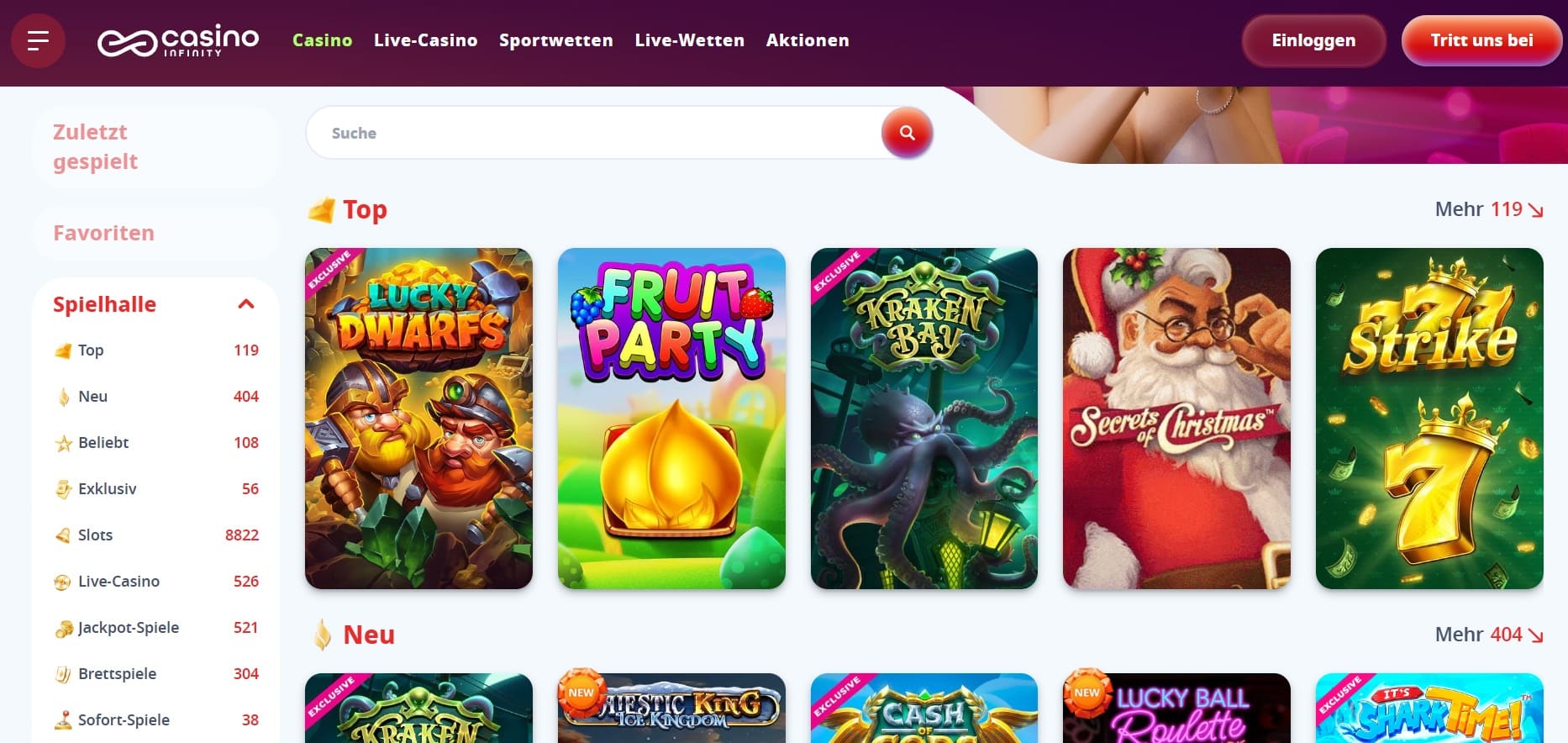Collapse the Spielhalle section chevron
1568x743 pixels.
pos(246,304)
